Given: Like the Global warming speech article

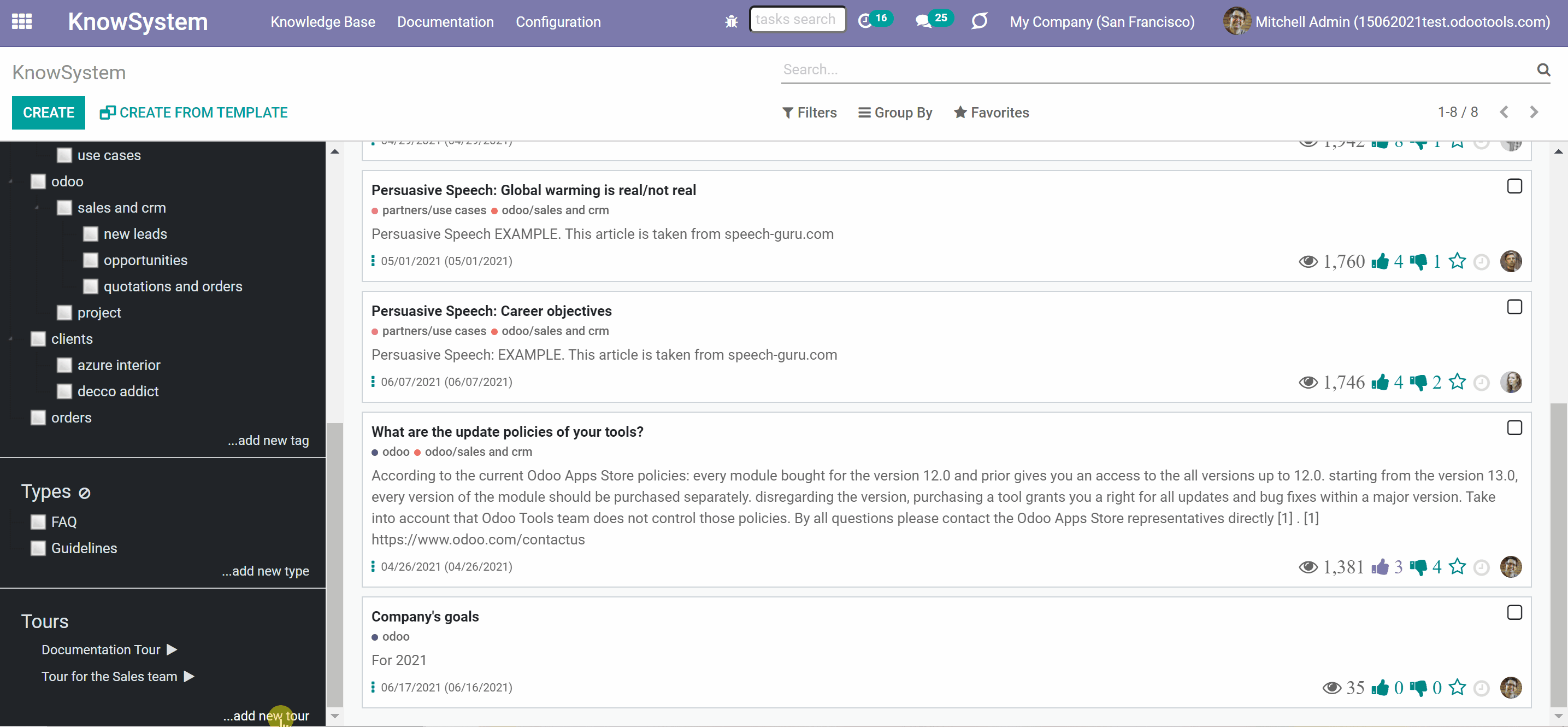Looking at the screenshot, I should tap(1380, 261).
